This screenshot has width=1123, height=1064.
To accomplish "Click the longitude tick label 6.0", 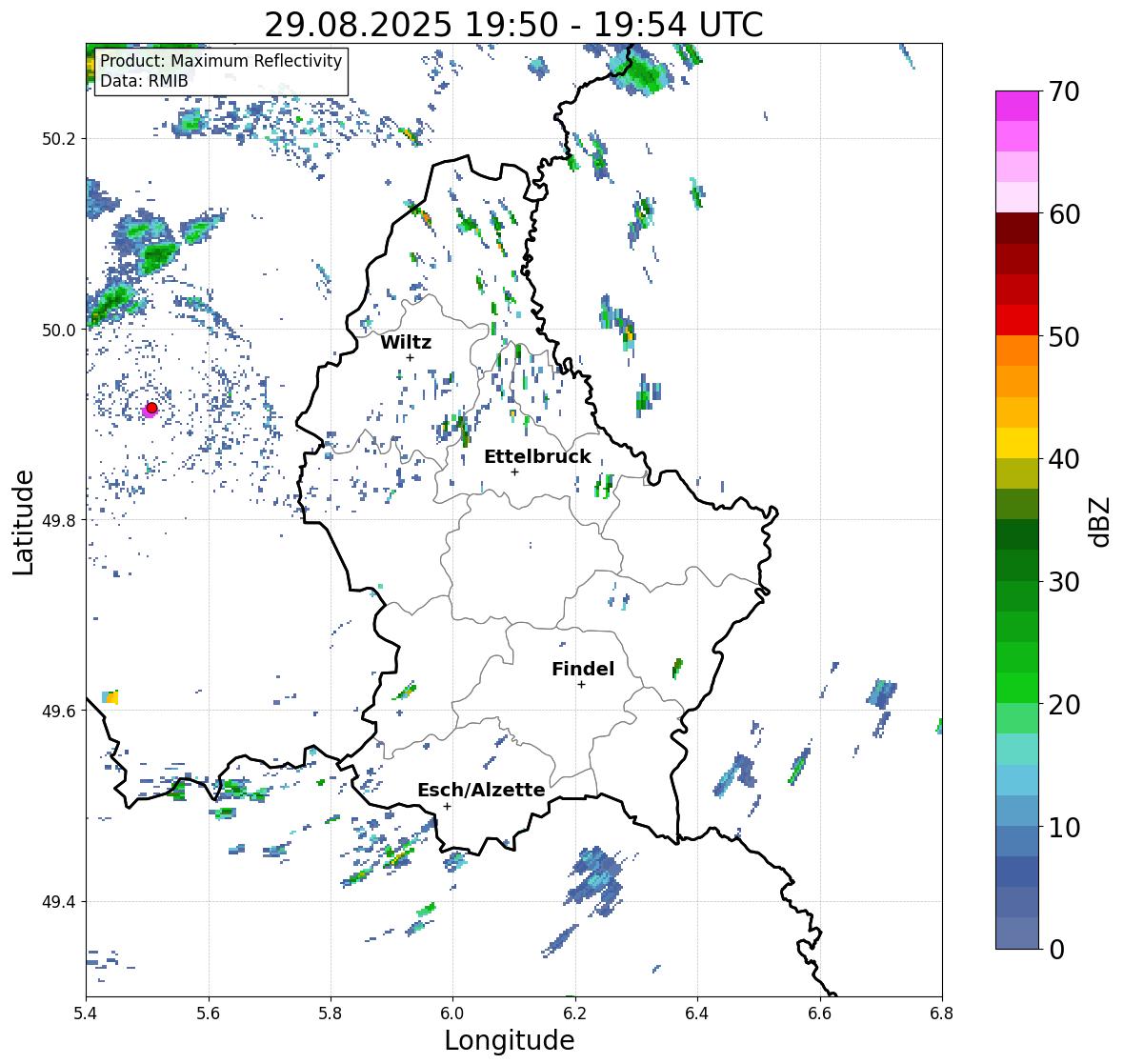I will point(452,1014).
